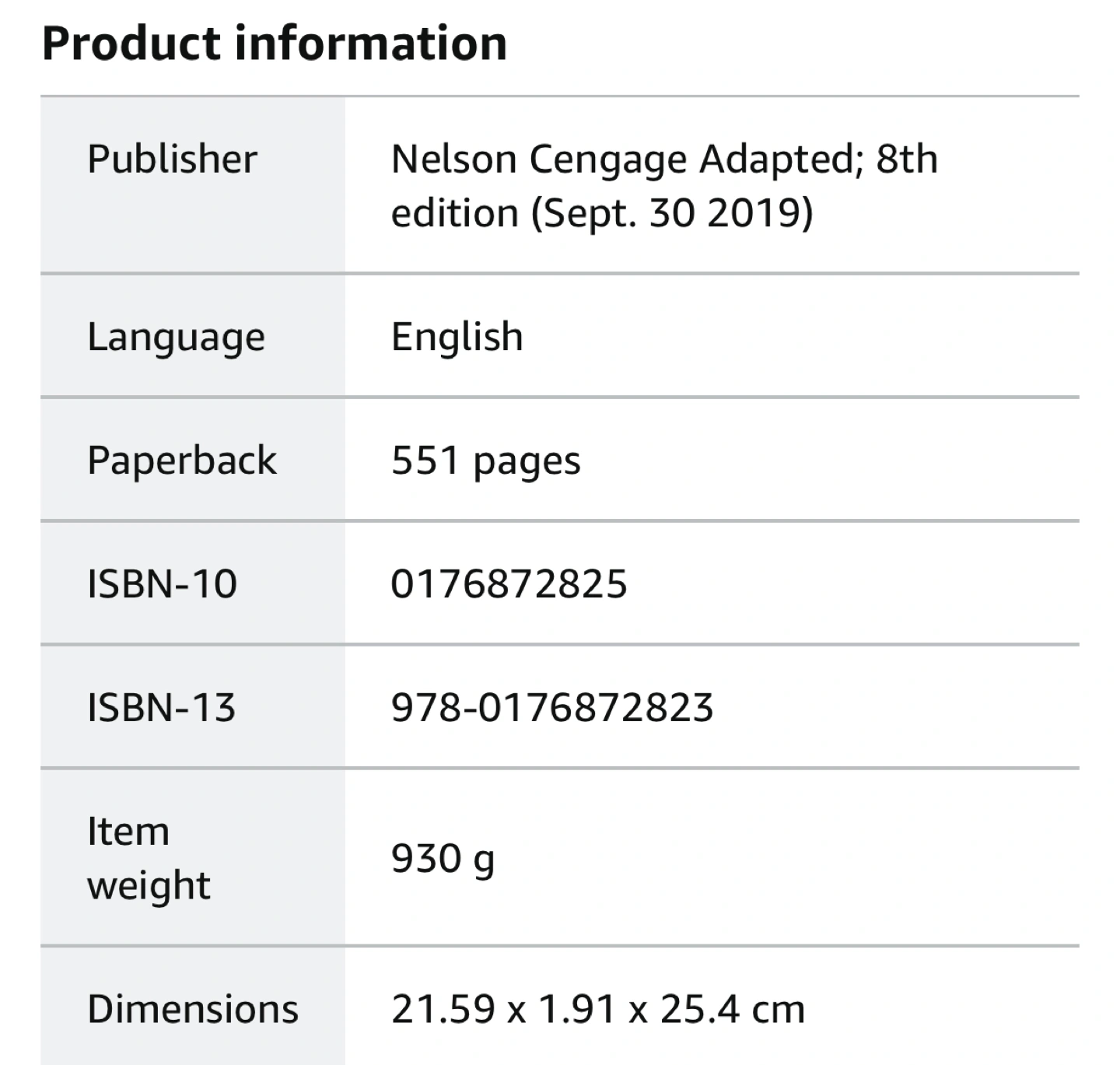This screenshot has width=1120, height=1065.
Task: Select the Language row label
Action: (x=176, y=338)
